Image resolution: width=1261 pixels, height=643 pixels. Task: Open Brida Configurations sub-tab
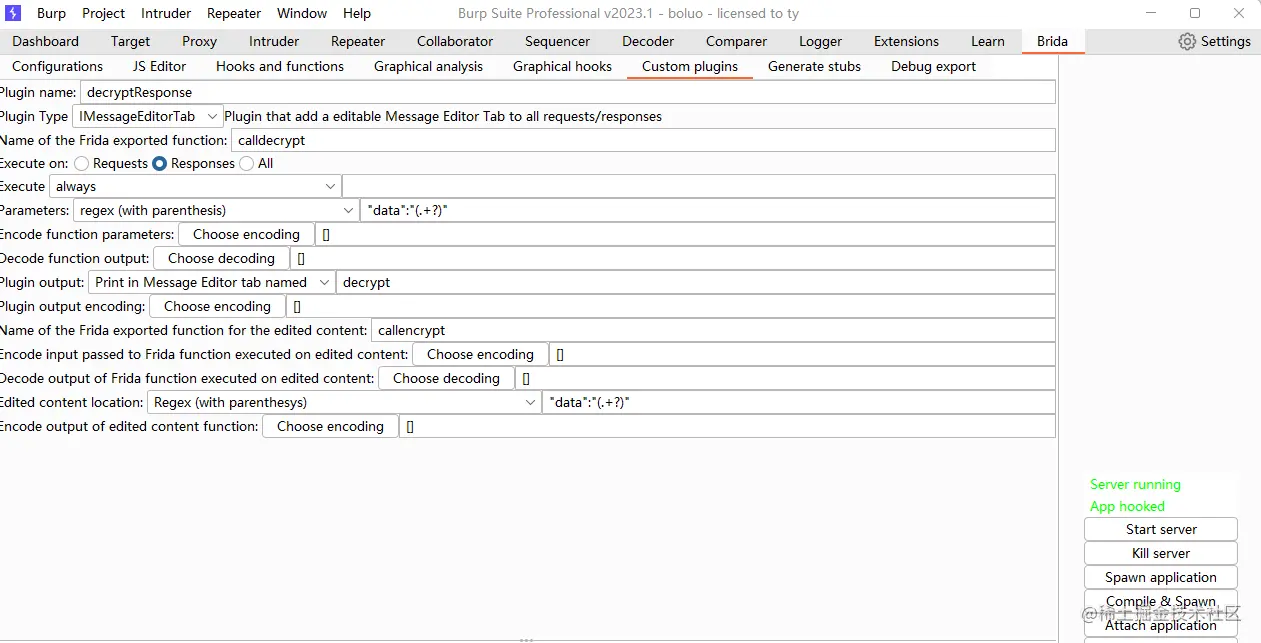pos(58,66)
